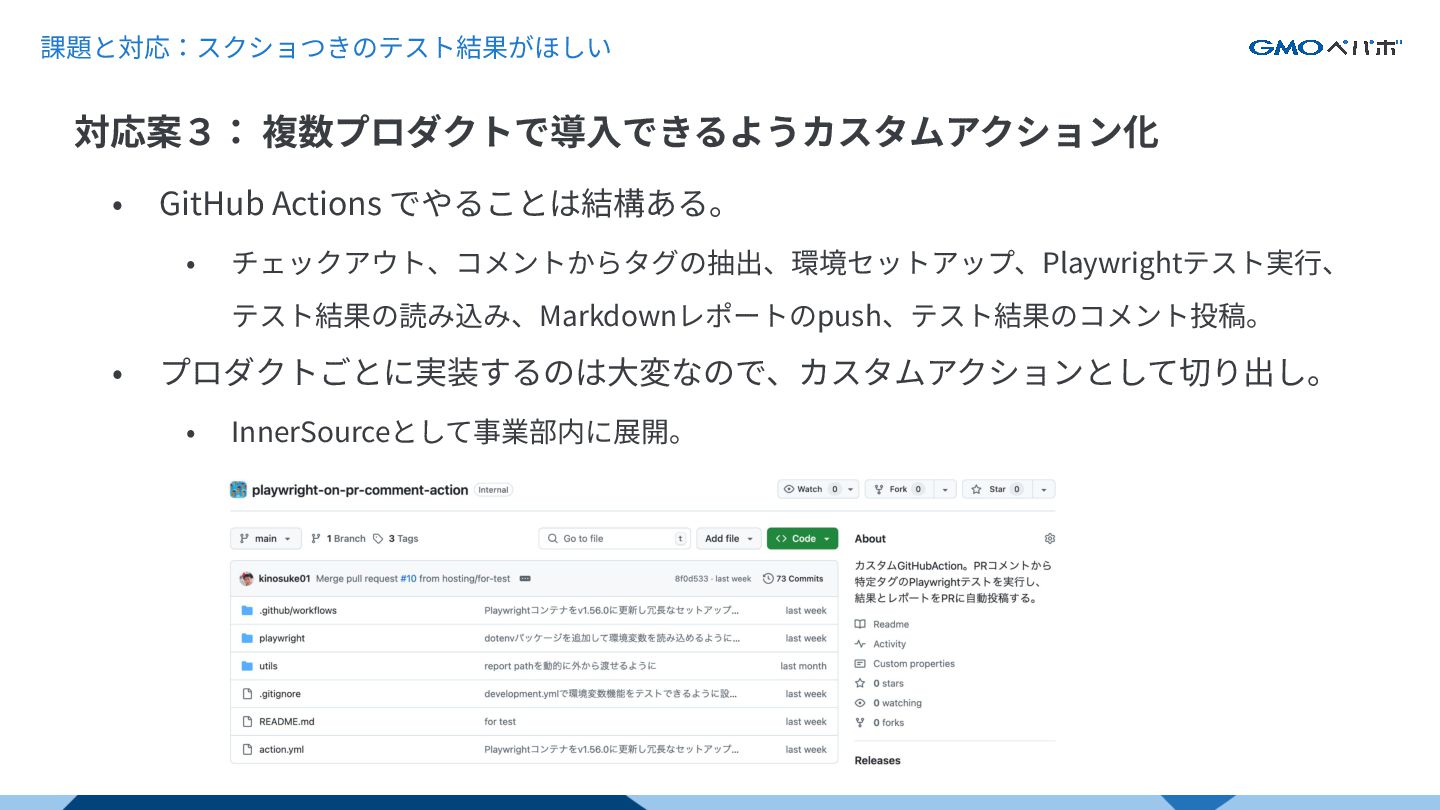Open the 'for test' commit message
Viewport: 1440px width, 810px height.
(x=500, y=721)
